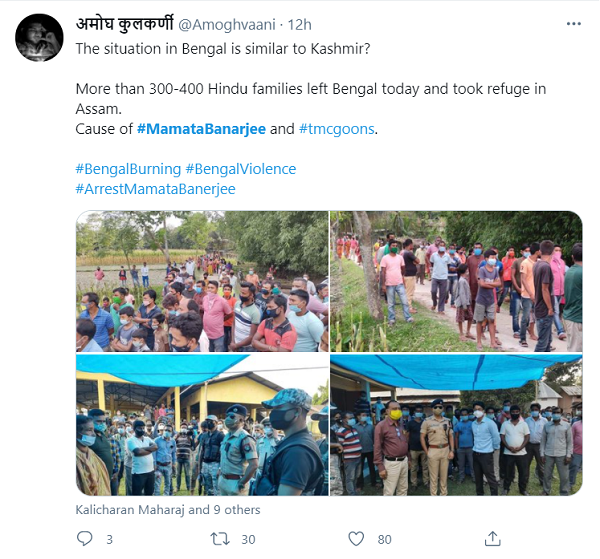View the top-right photo of people on path

point(456,281)
